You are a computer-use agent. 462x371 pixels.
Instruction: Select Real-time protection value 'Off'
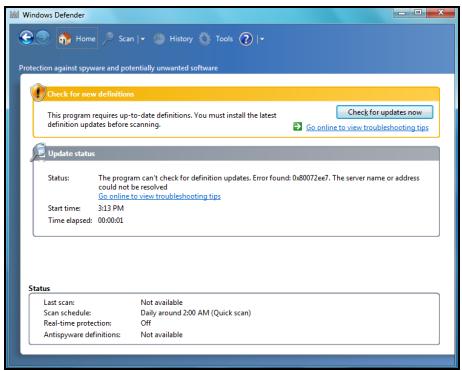coord(146,323)
